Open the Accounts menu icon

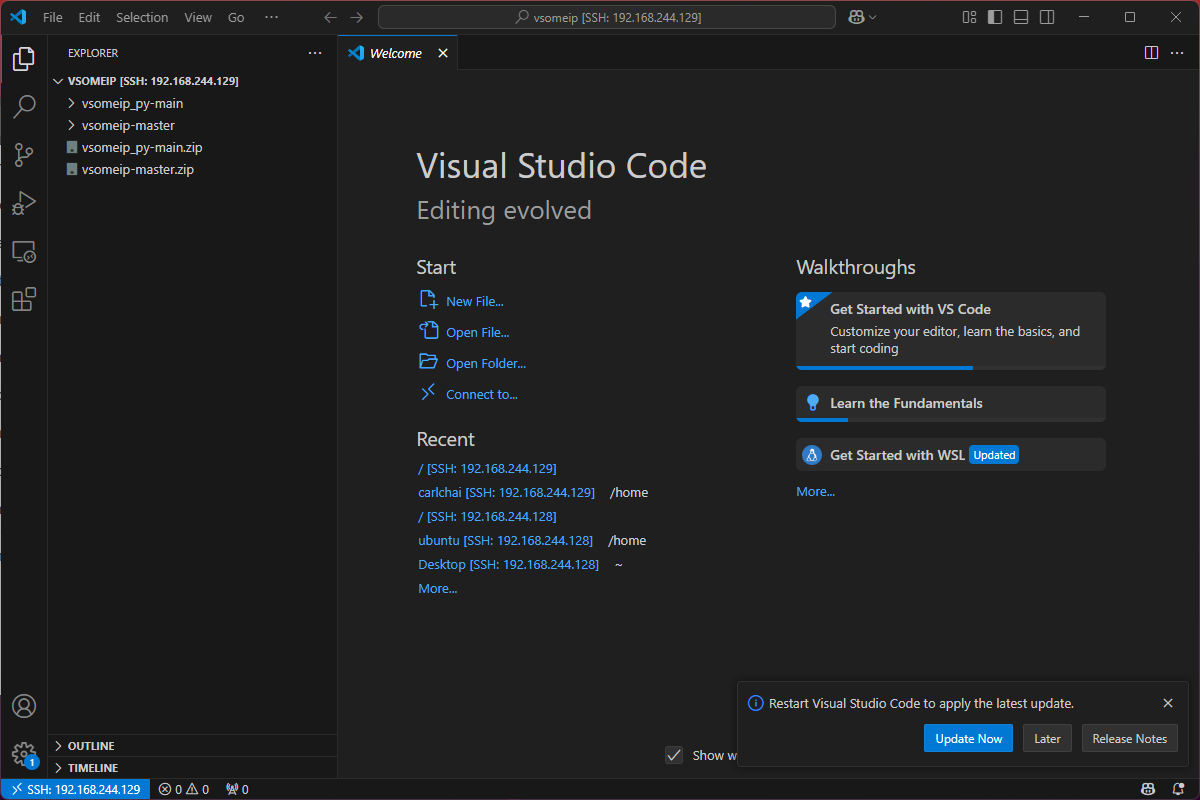click(24, 706)
